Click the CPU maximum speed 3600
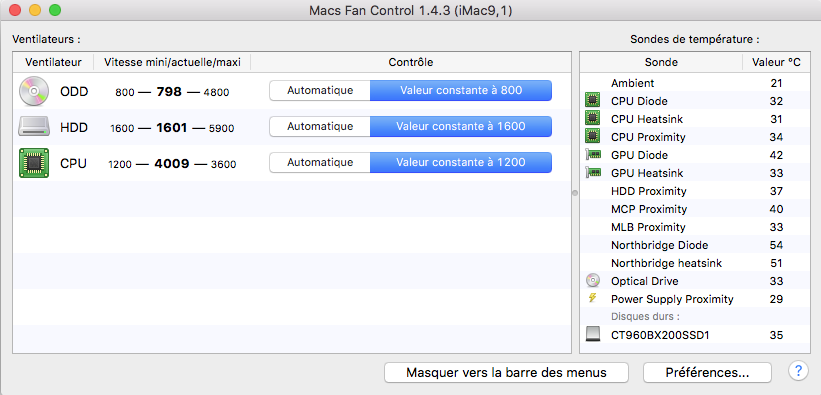Viewport: 821px width, 395px height. 223,164
